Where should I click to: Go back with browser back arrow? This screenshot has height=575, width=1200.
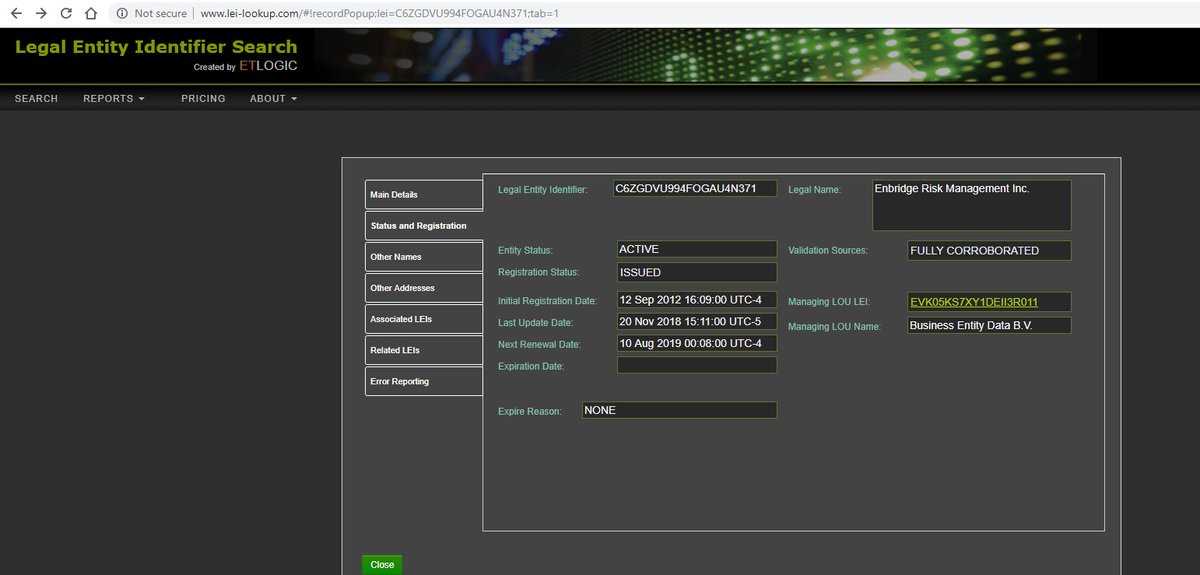[16, 14]
